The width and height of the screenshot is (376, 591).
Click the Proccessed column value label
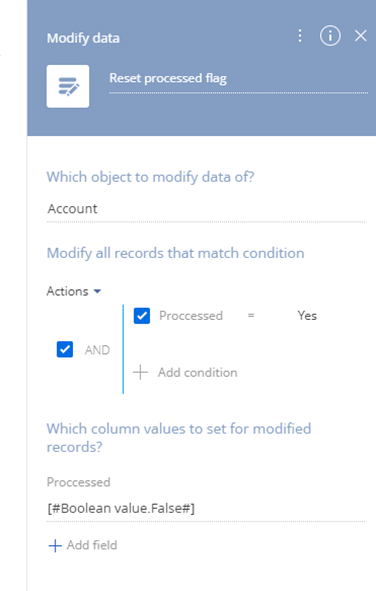click(78, 482)
